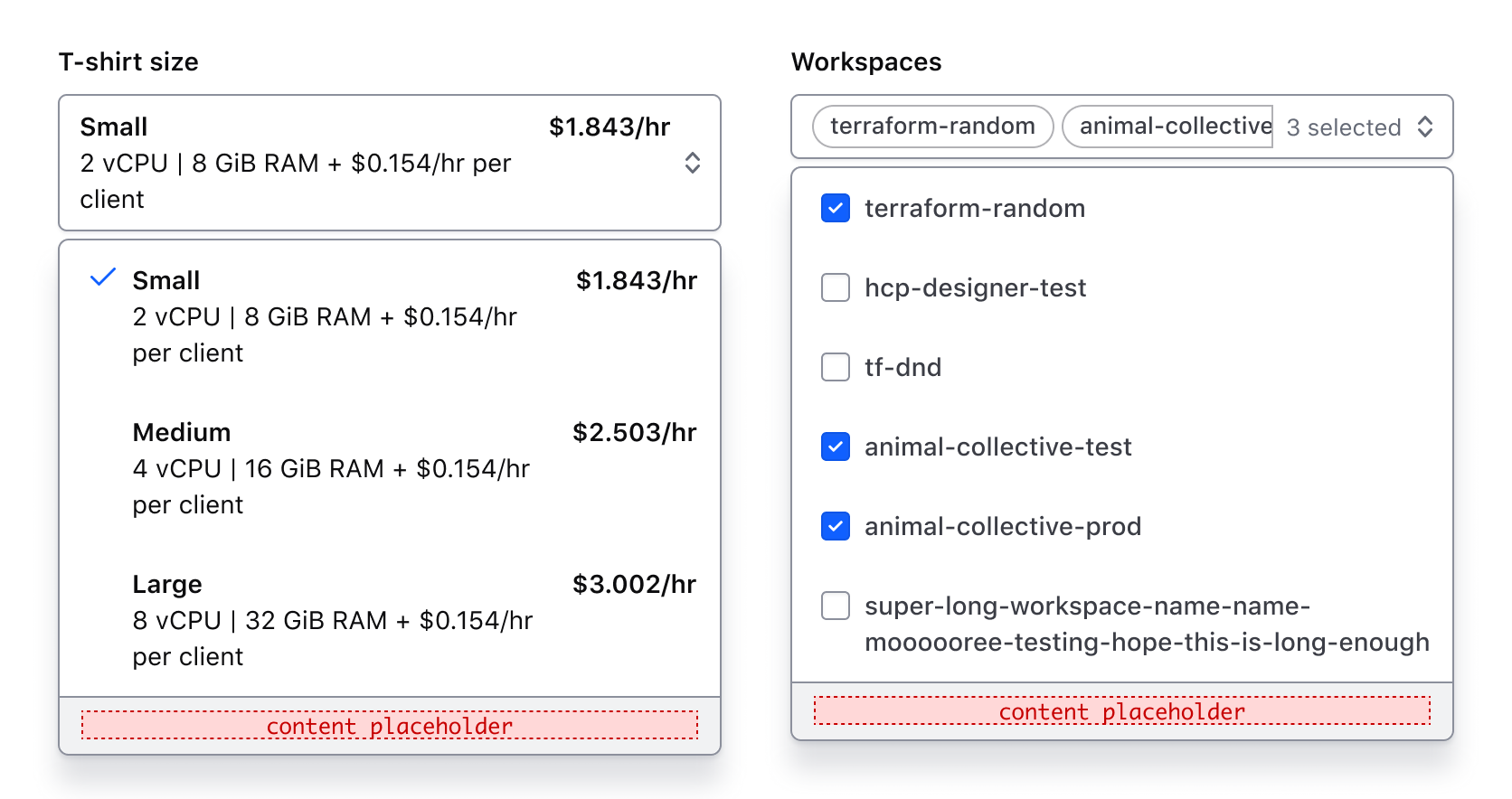Click the checked box icon for terraform-random

coord(835,208)
